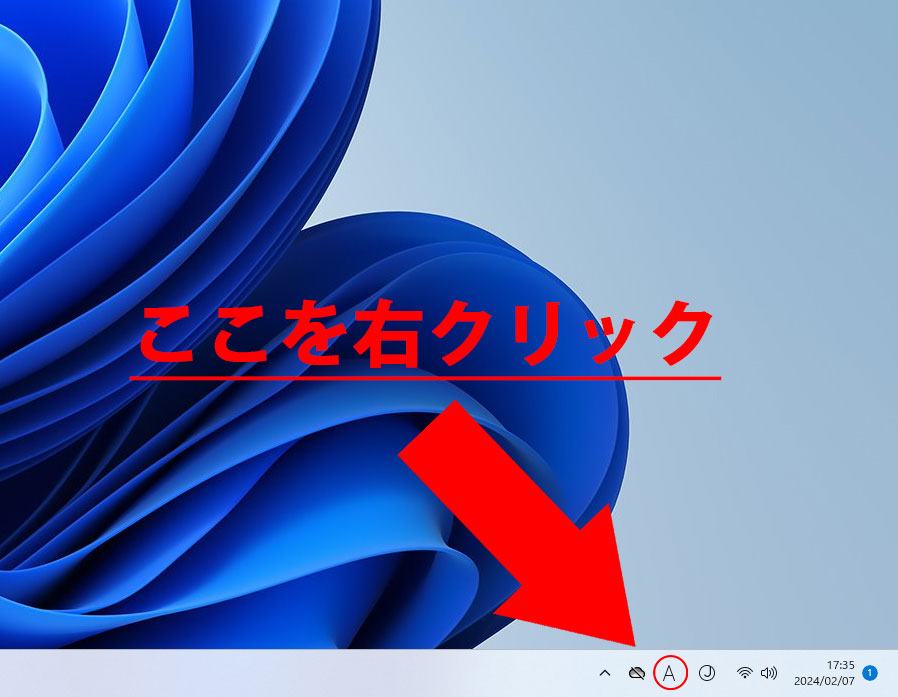The width and height of the screenshot is (898, 697).
Task: Click the taskbar gap between J and Wi-Fi icons
Action: click(725, 673)
